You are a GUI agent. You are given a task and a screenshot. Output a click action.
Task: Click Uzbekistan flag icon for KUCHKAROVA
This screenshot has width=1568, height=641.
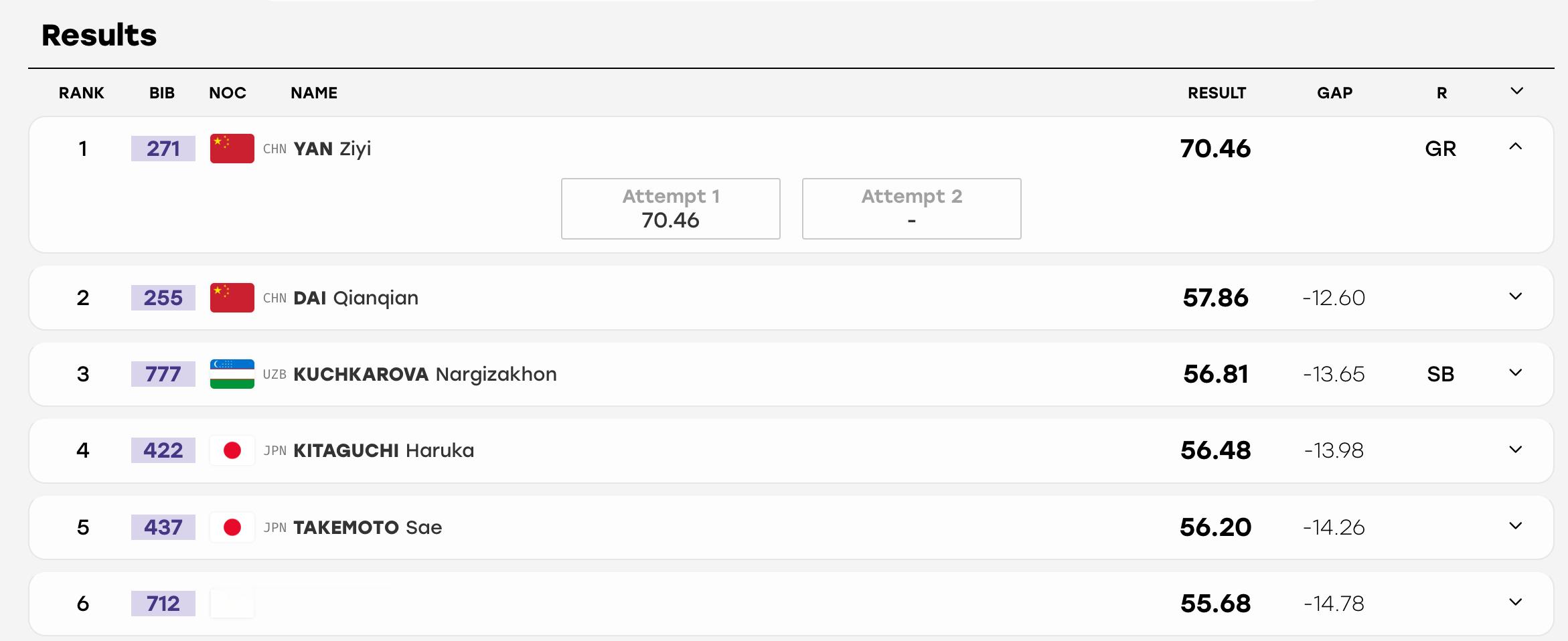(x=232, y=374)
